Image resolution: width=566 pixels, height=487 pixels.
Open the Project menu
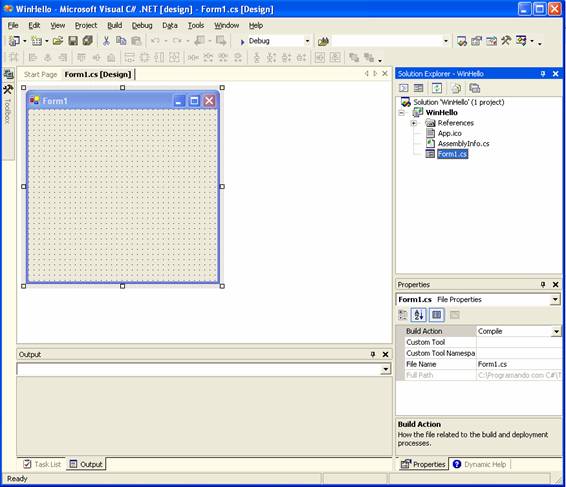[x=86, y=25]
